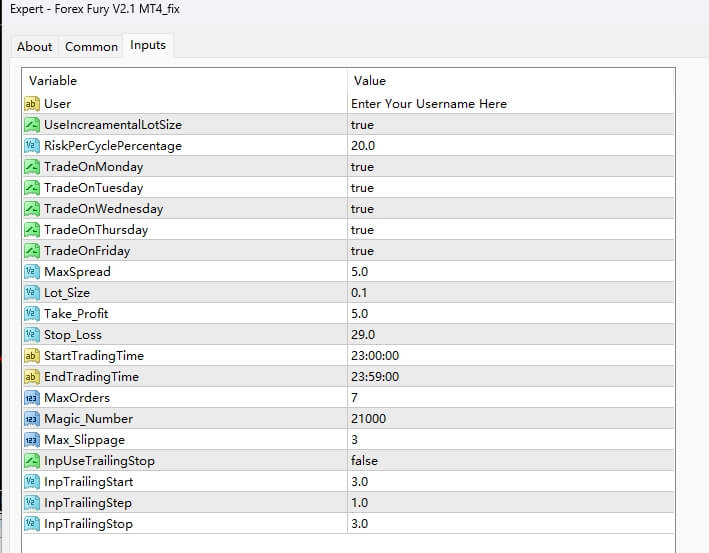Select the Lot_Size variable name
709x553 pixels.
point(67,293)
